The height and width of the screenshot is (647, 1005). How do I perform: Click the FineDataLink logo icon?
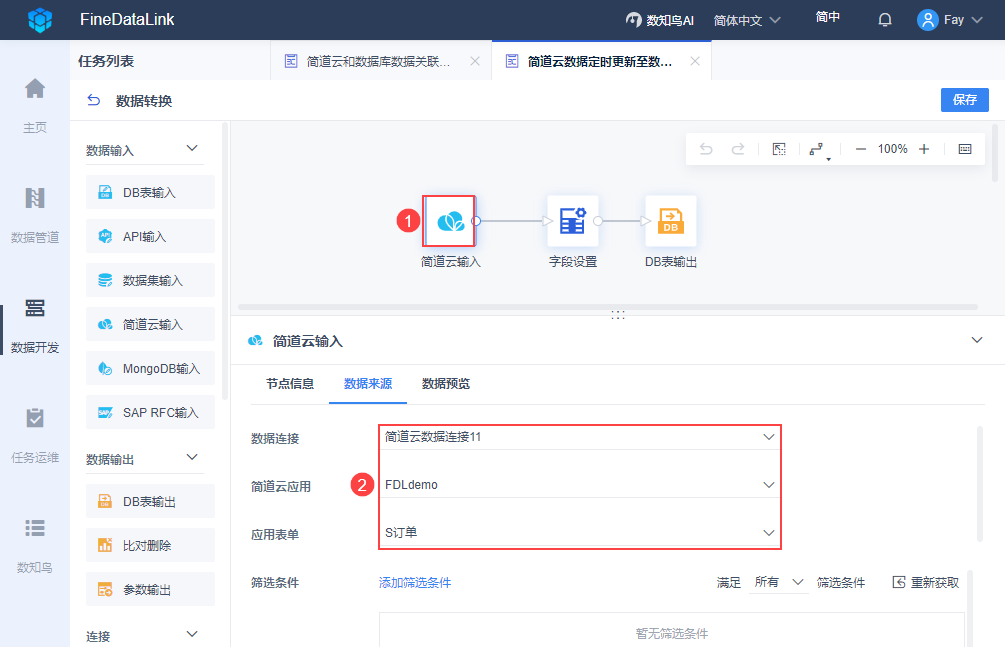(40, 20)
